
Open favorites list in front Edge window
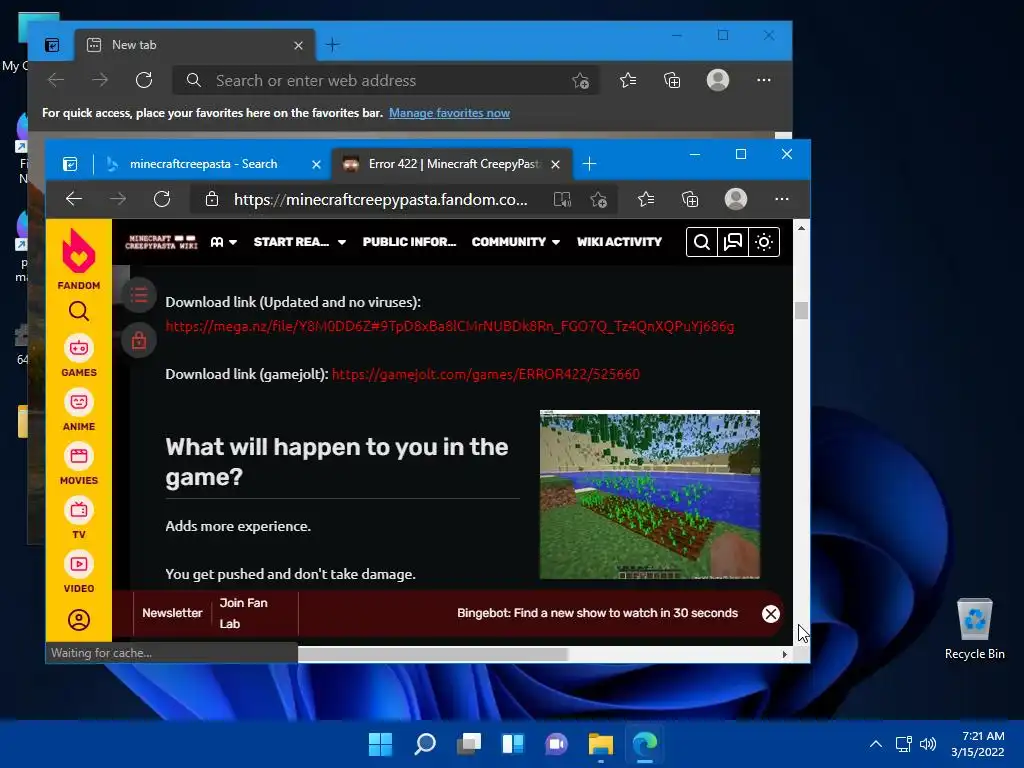point(646,199)
